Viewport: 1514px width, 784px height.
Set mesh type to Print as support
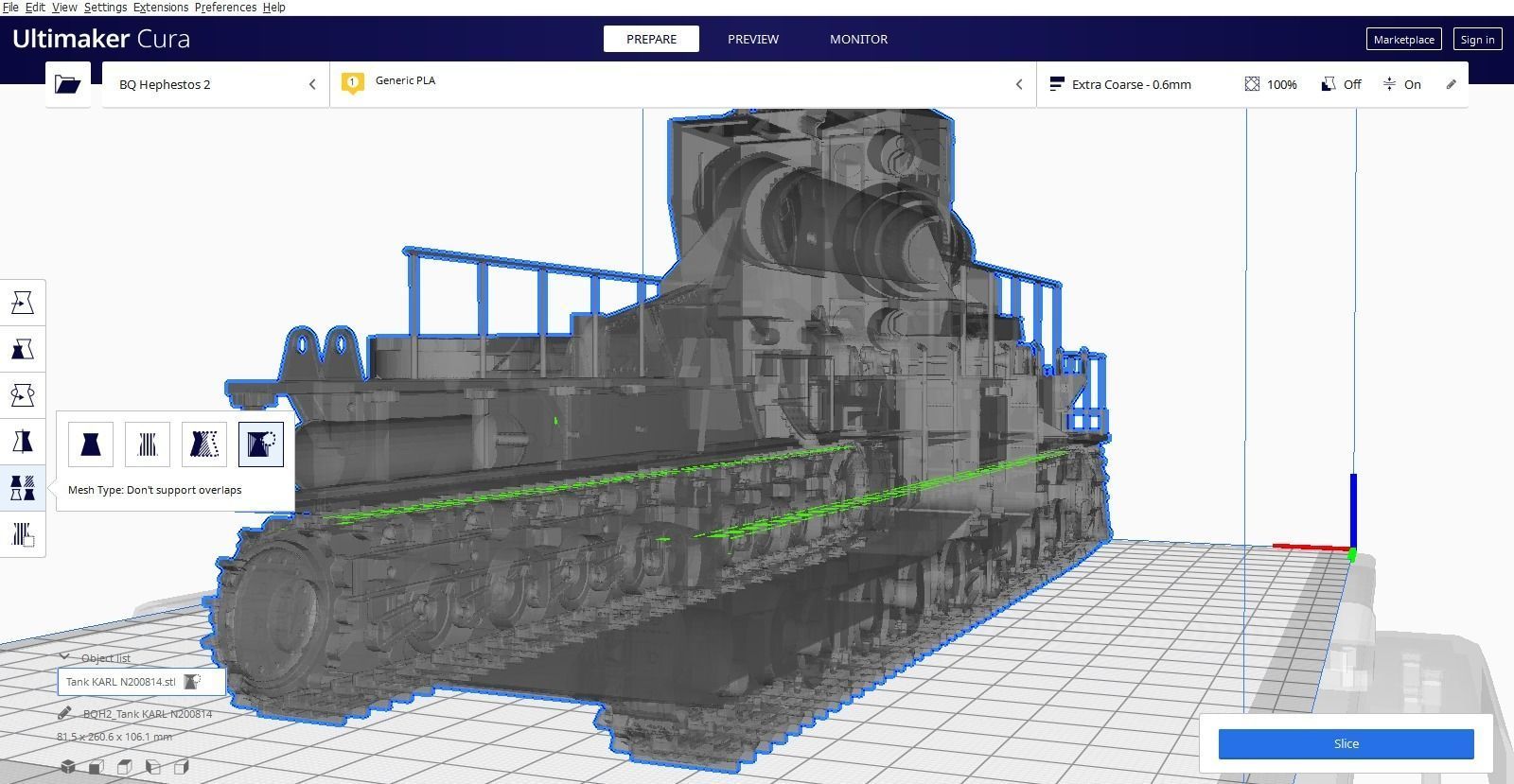click(148, 444)
